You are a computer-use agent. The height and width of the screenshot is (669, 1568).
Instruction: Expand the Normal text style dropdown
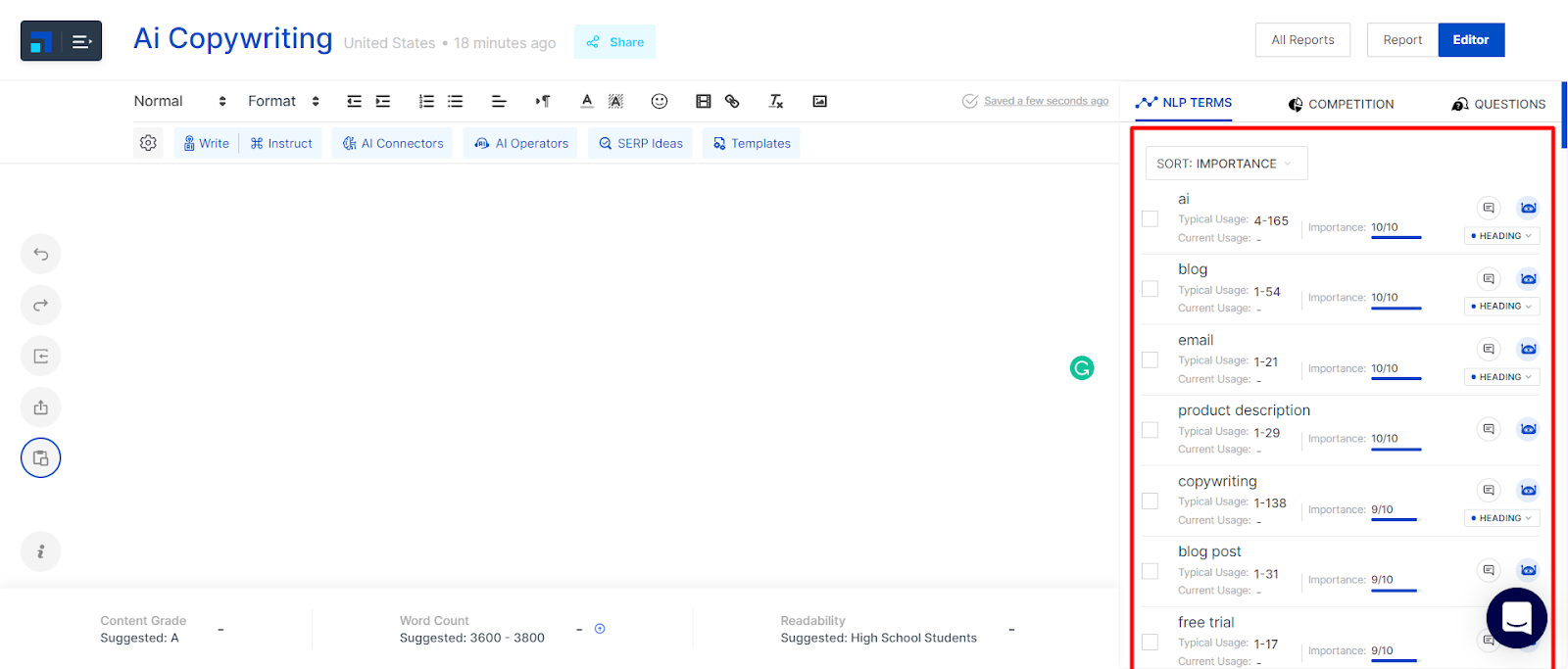pyautogui.click(x=180, y=101)
